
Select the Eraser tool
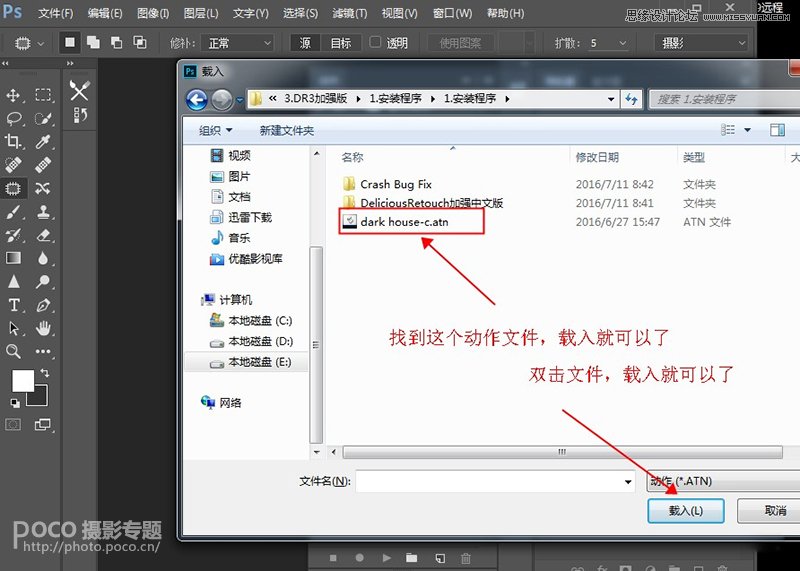[x=43, y=235]
